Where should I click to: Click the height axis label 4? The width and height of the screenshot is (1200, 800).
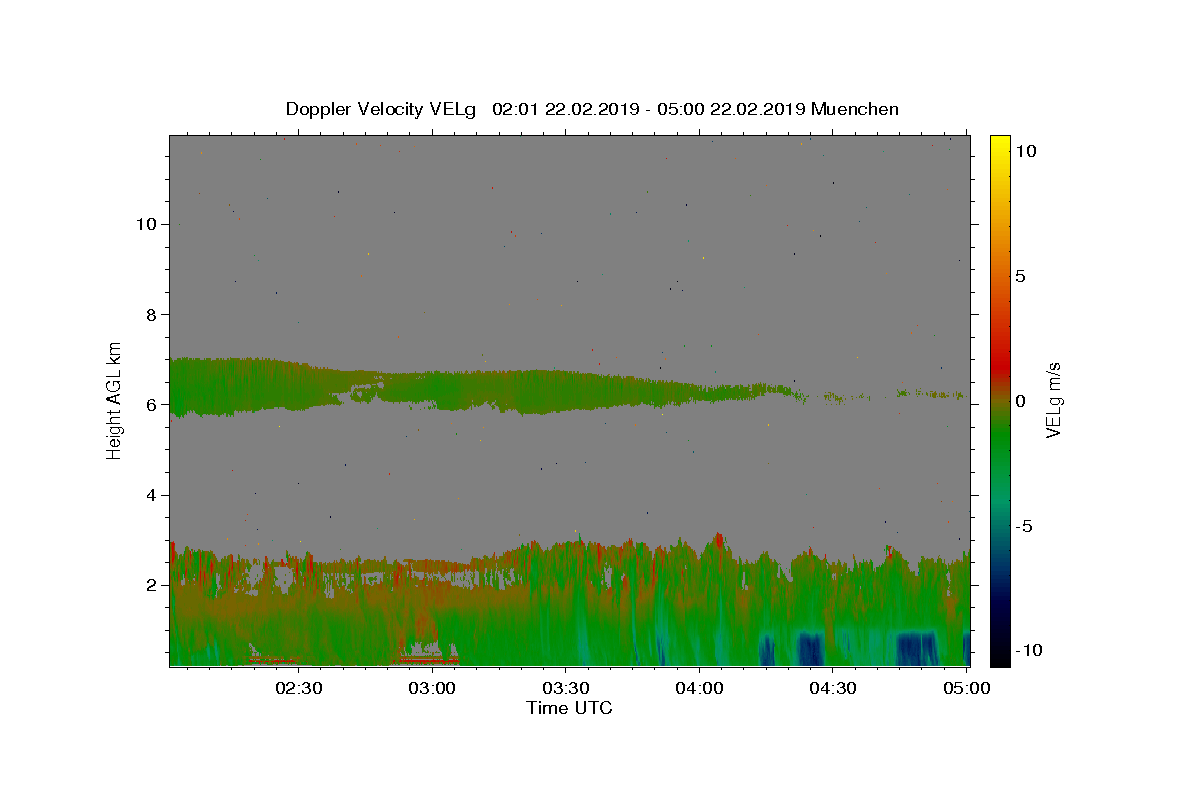coord(149,495)
